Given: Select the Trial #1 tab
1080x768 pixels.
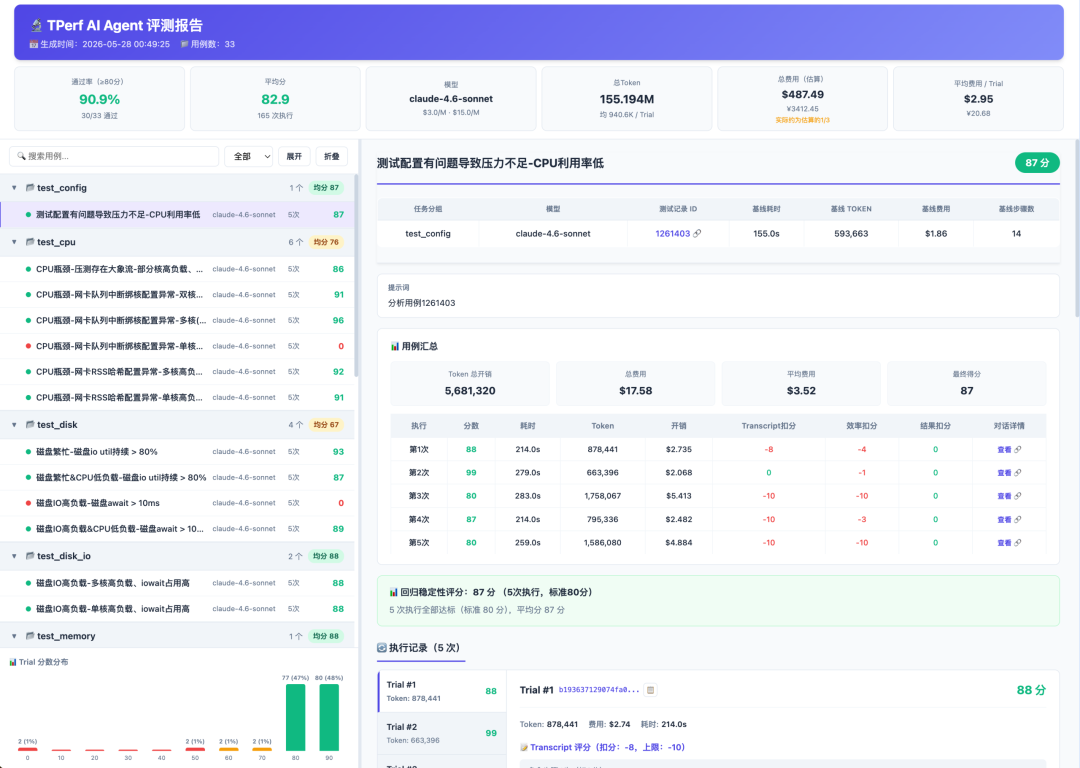Looking at the screenshot, I should pyautogui.click(x=442, y=691).
